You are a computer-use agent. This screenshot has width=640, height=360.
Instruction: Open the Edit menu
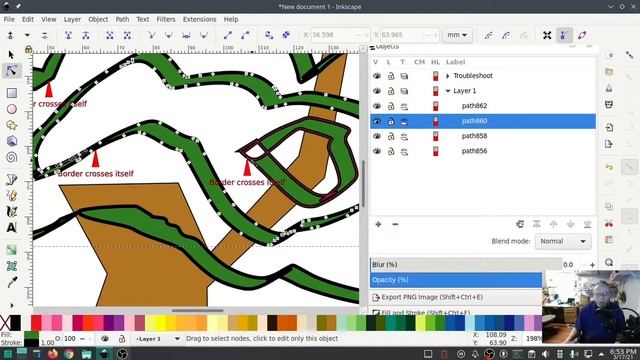click(28, 19)
